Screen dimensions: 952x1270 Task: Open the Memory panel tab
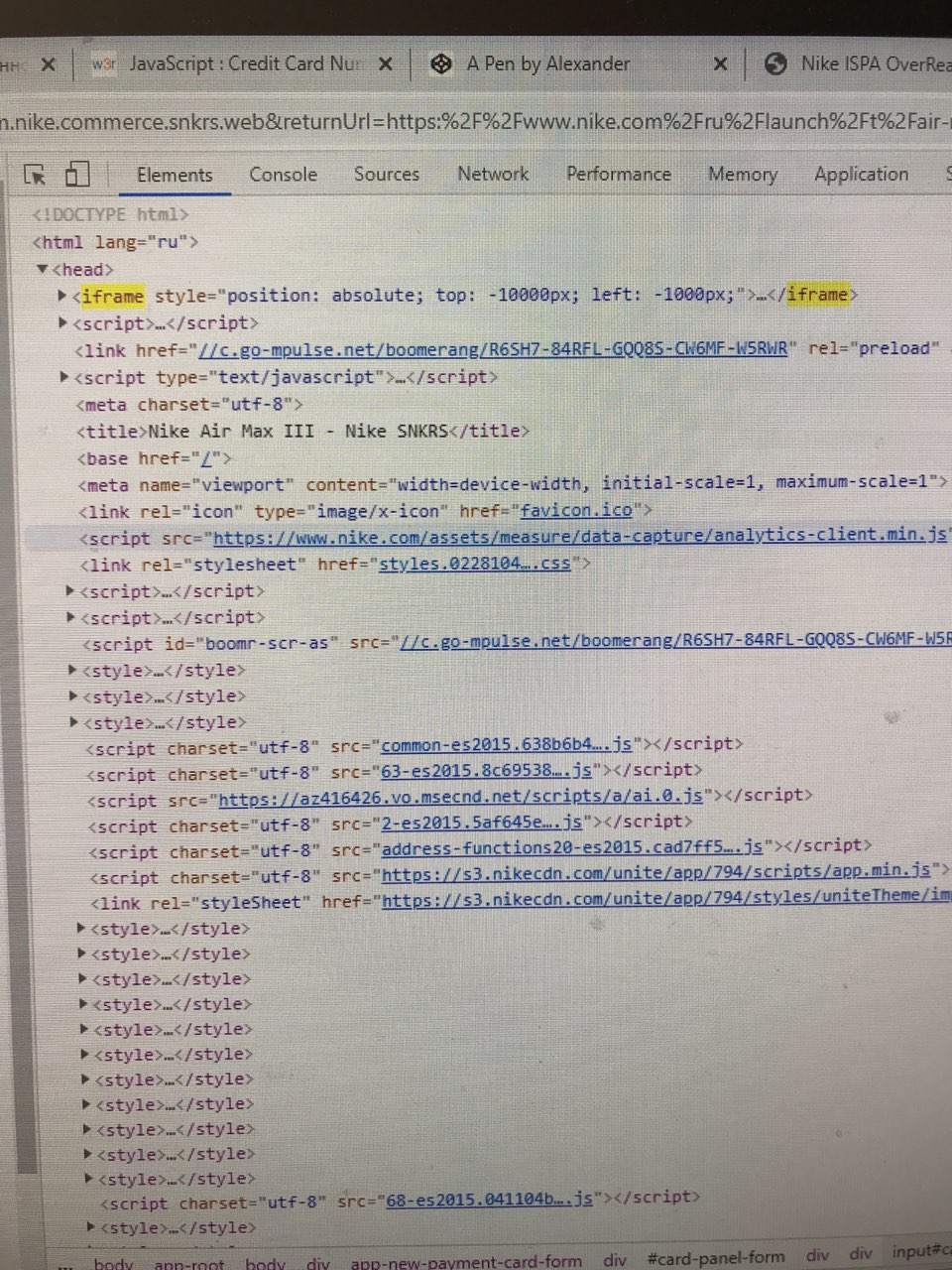pyautogui.click(x=743, y=175)
